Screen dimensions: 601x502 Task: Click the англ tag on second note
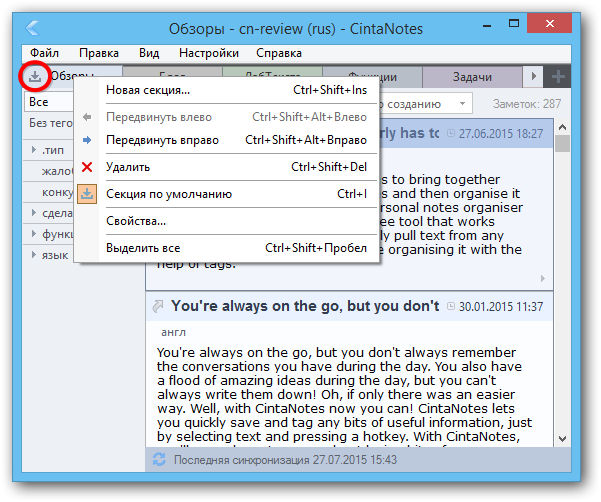point(173,332)
